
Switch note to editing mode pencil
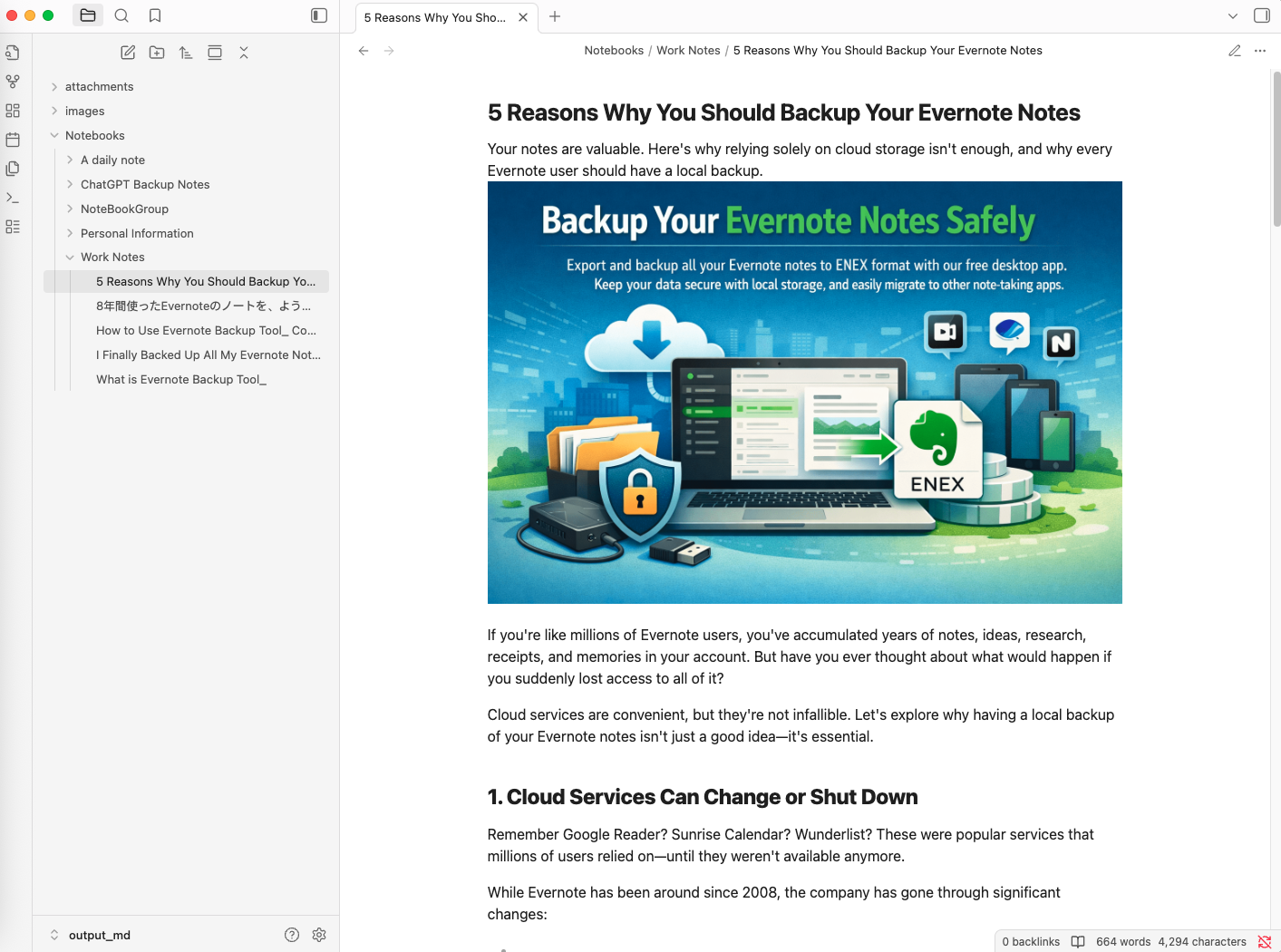tap(1234, 51)
